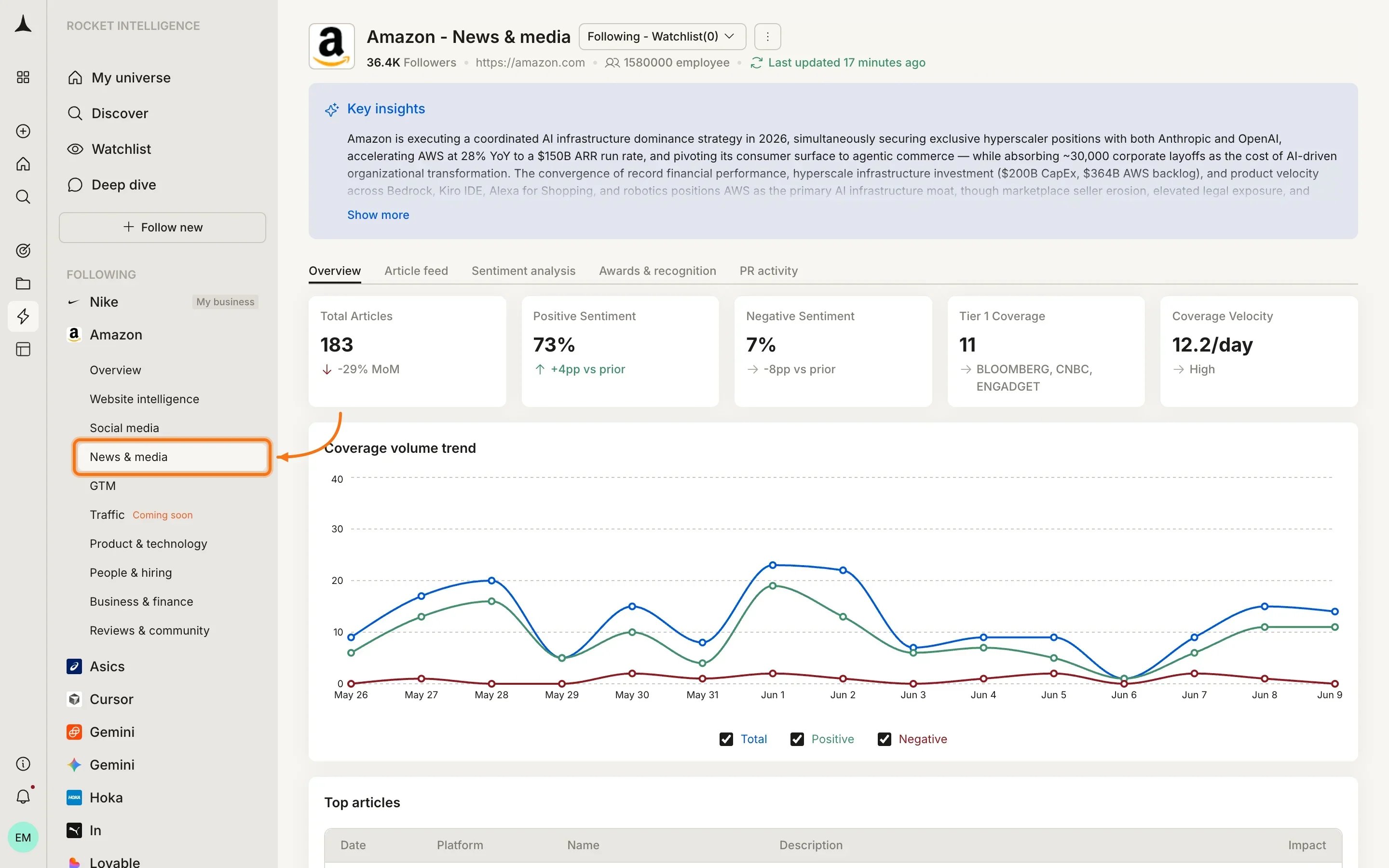The width and height of the screenshot is (1389, 868).
Task: Click the Description column header
Action: coord(811,845)
